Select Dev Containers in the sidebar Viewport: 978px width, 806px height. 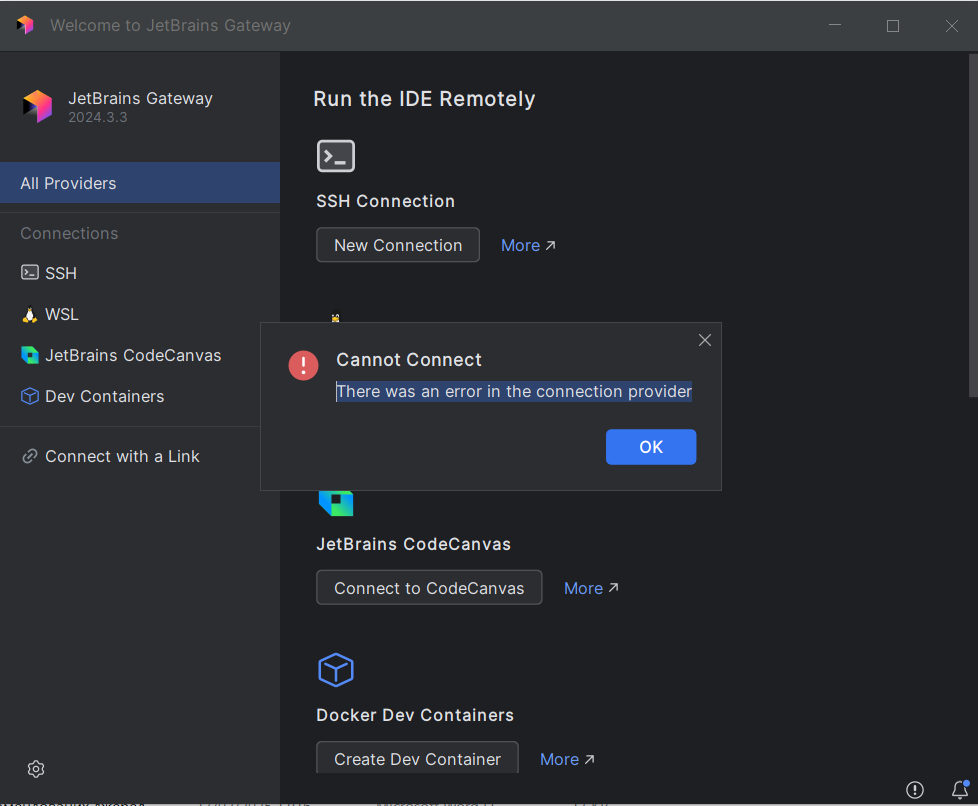104,396
